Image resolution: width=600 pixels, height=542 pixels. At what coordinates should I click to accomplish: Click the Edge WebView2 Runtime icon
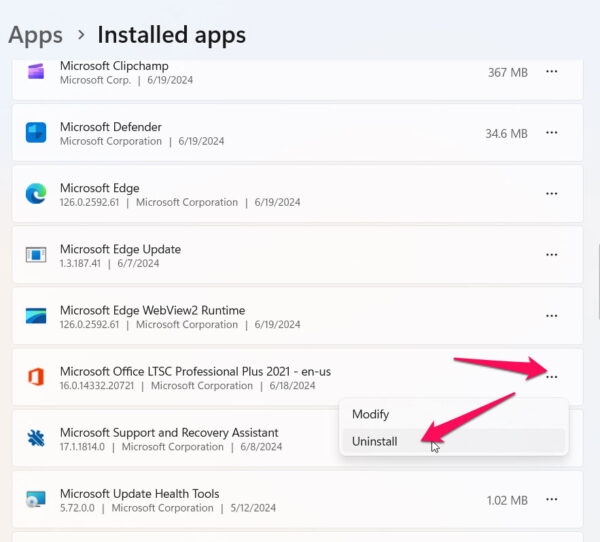click(36, 316)
